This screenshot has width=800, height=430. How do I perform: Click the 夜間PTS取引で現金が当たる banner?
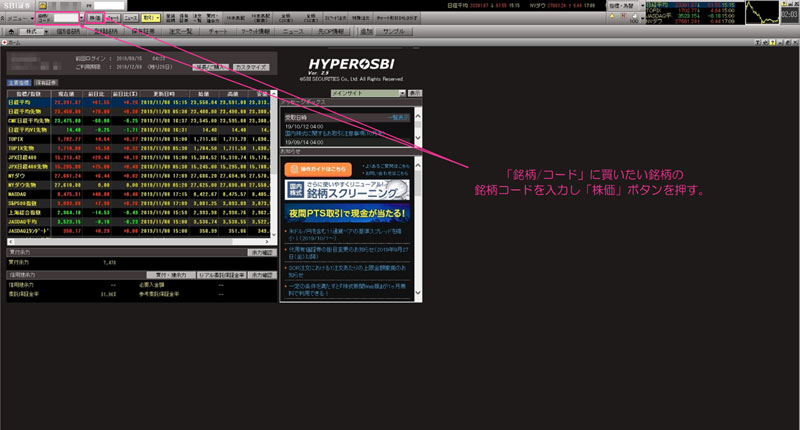pyautogui.click(x=347, y=214)
